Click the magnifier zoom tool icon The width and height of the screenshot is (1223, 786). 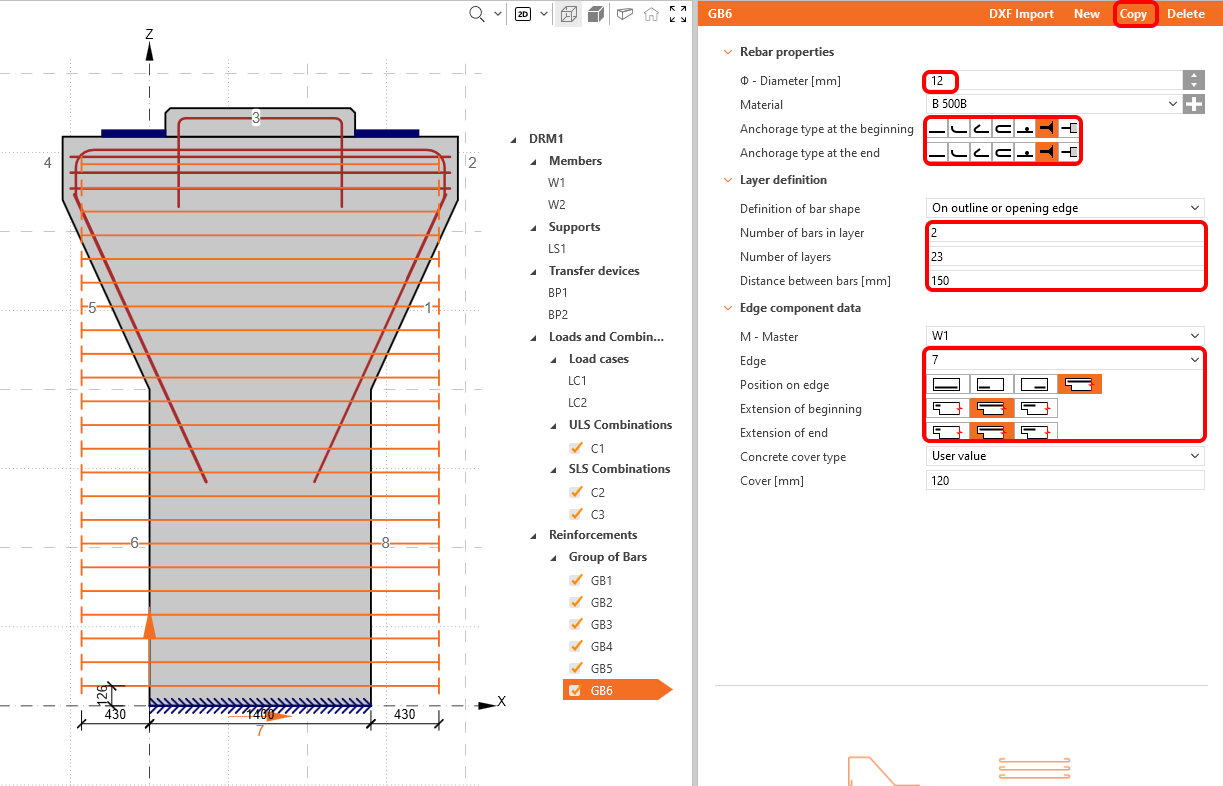pyautogui.click(x=477, y=14)
